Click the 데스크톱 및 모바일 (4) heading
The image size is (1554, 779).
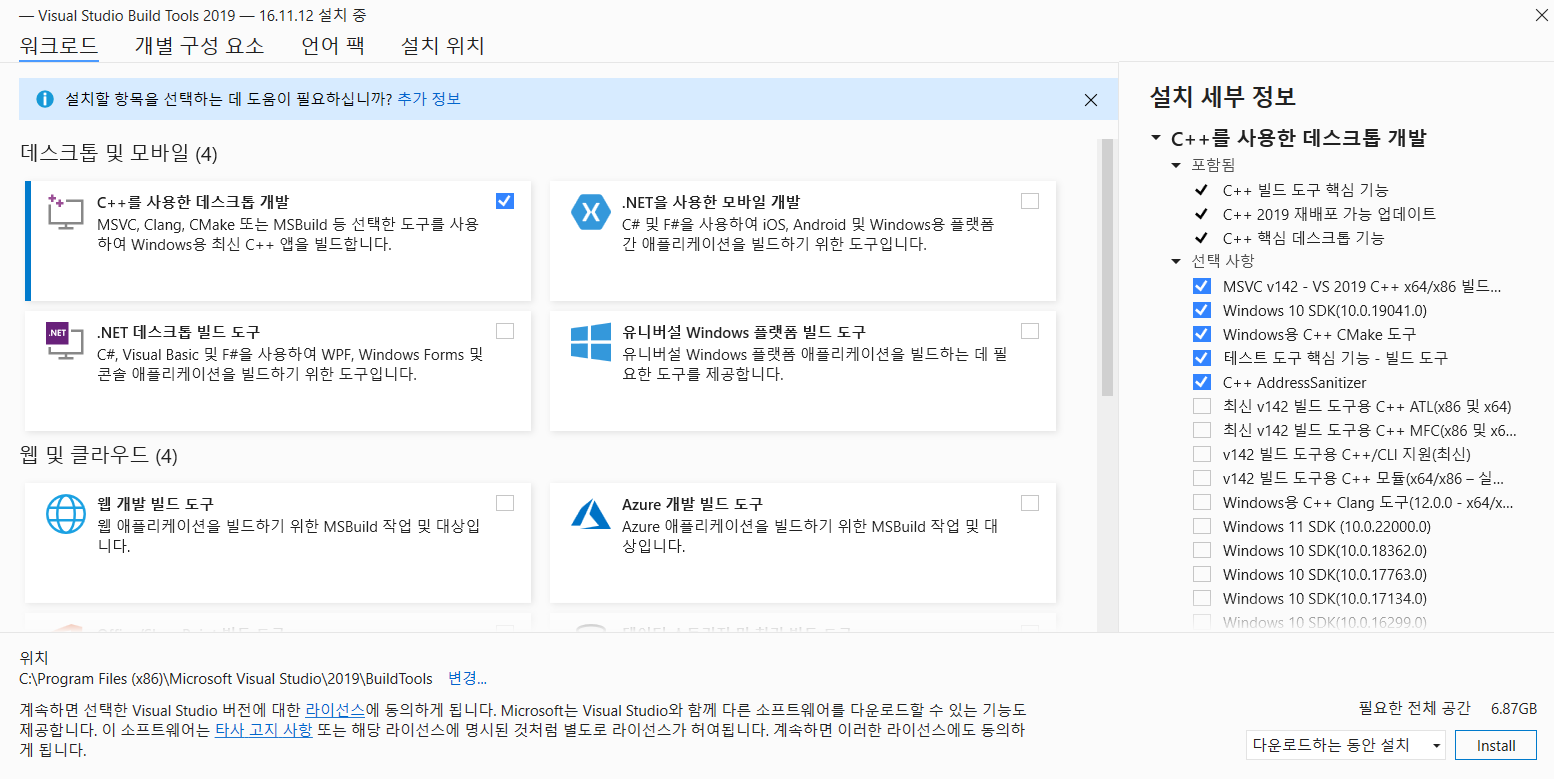[x=119, y=153]
